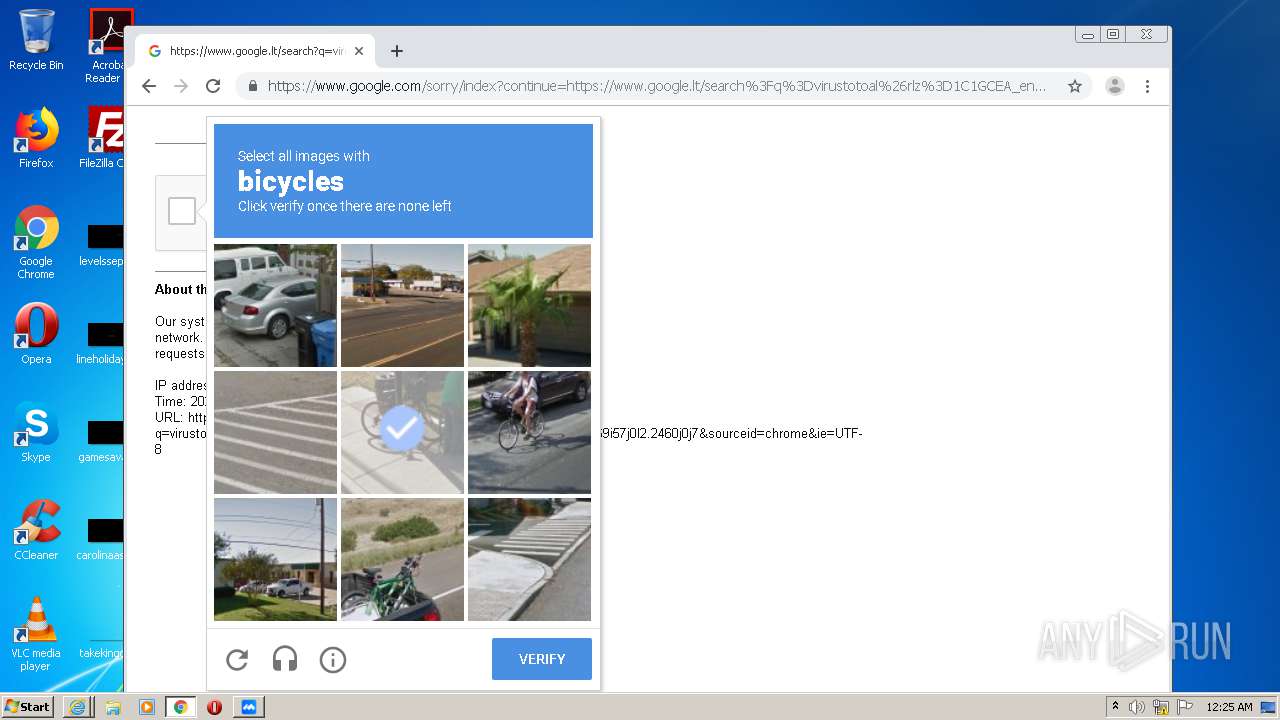The width and height of the screenshot is (1280, 720).
Task: Select the google.lt search tab
Action: (256, 51)
